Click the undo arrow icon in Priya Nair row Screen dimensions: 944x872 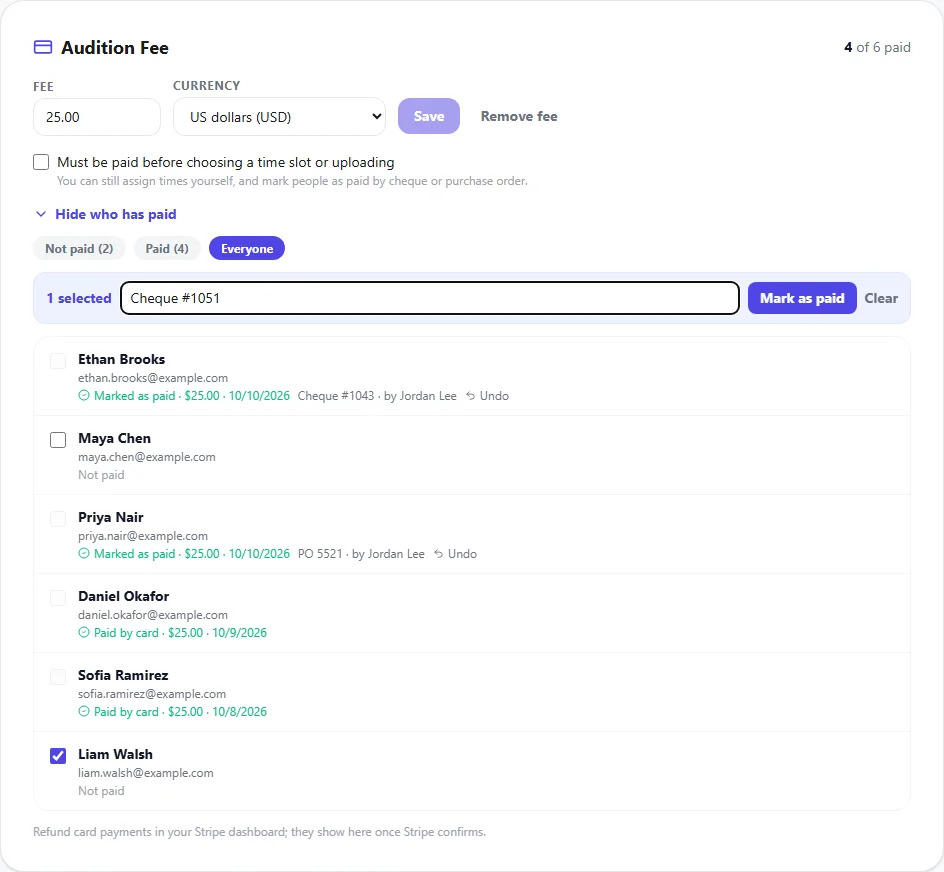[x=439, y=553]
